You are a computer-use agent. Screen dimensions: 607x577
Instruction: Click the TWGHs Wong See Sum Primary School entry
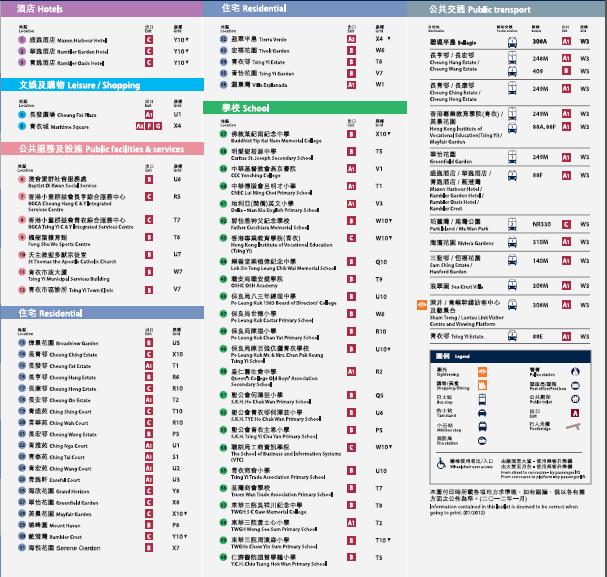click(x=274, y=526)
